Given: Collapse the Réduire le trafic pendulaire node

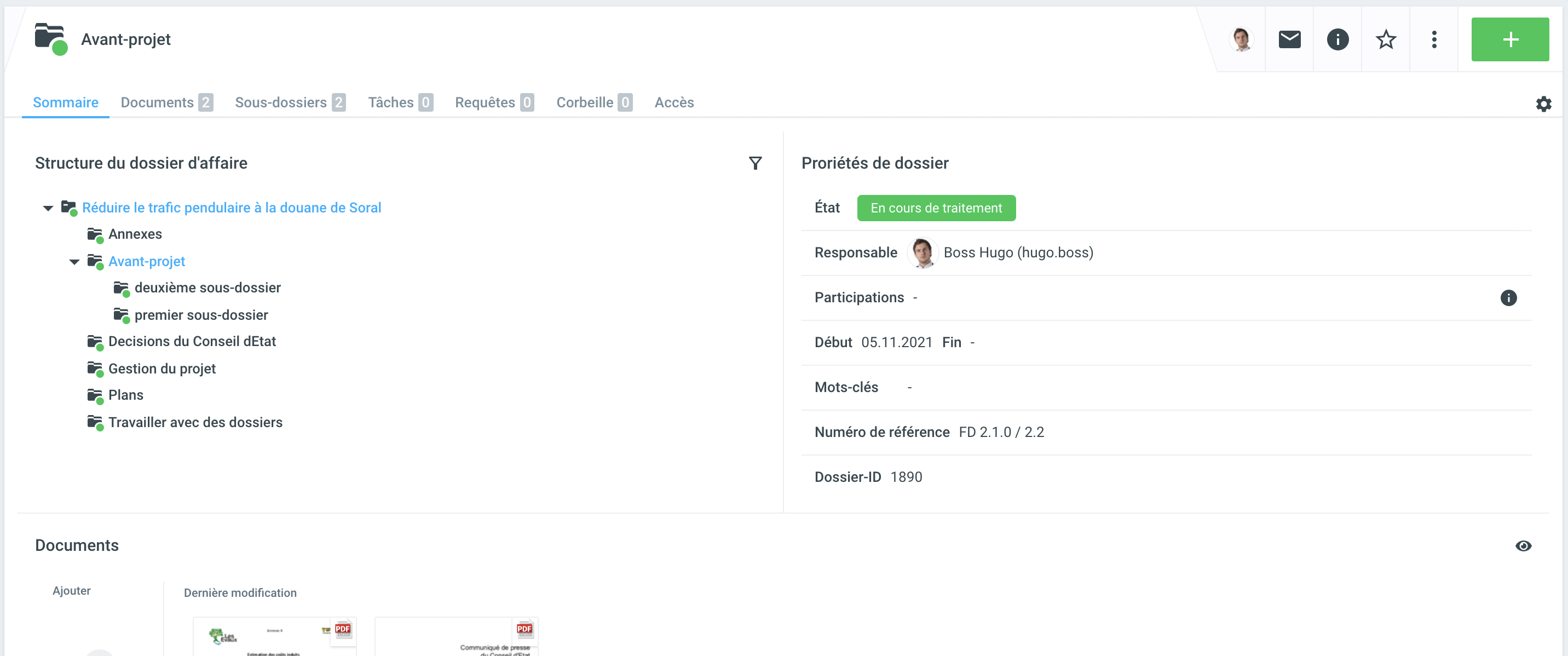Looking at the screenshot, I should click(x=48, y=208).
